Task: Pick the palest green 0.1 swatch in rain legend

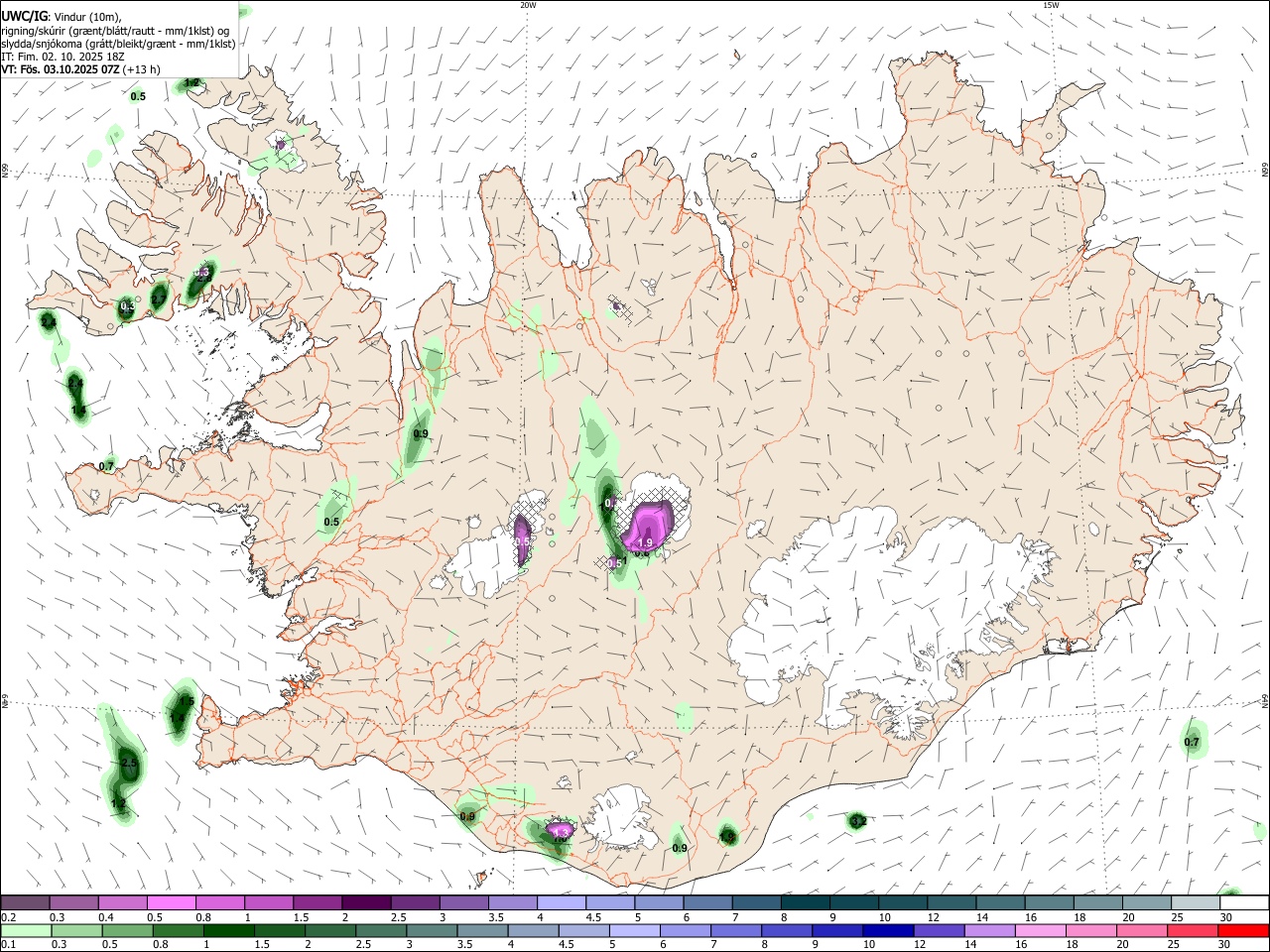Action: click(25, 930)
